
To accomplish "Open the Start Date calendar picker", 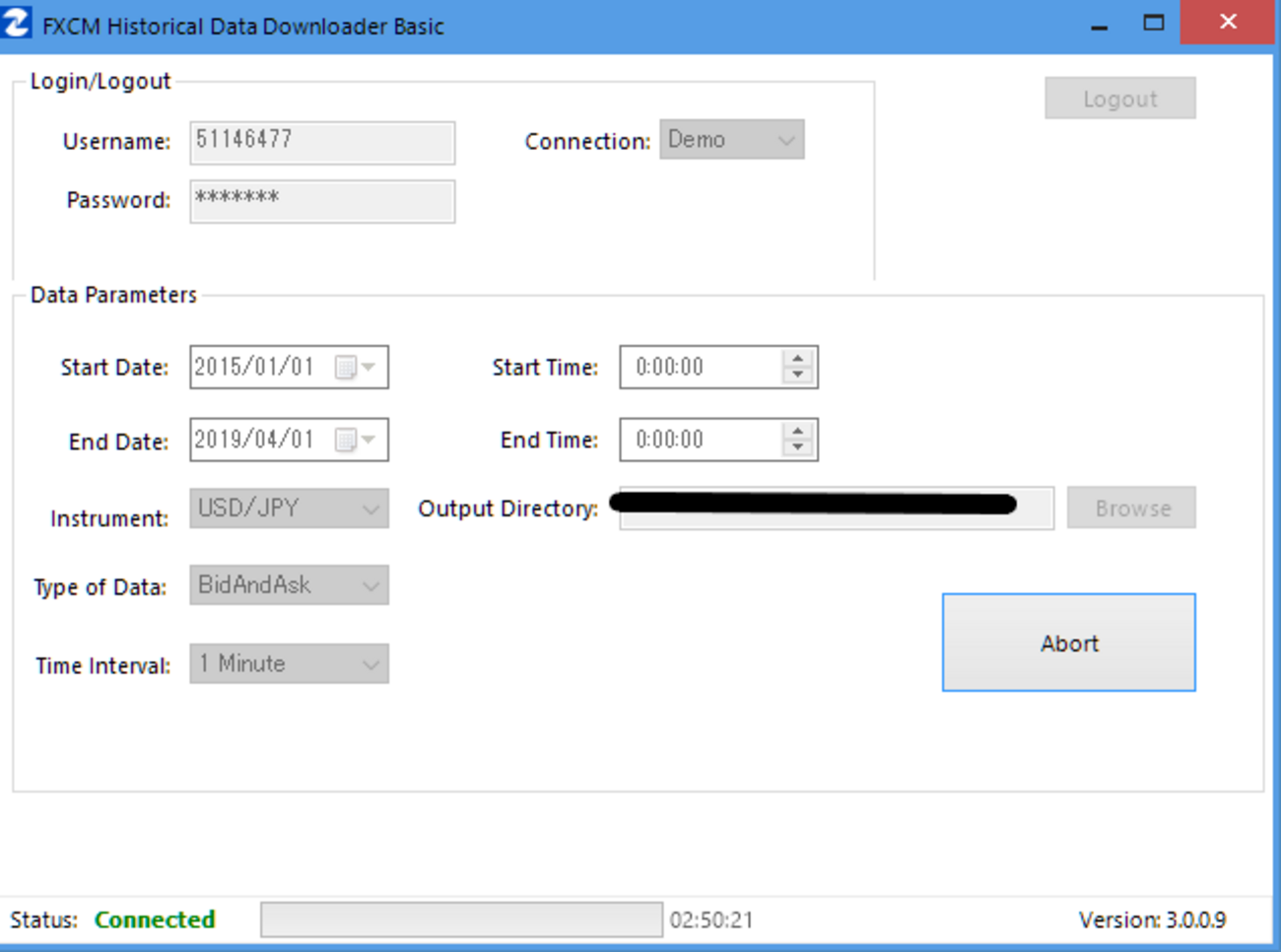I will [x=356, y=368].
